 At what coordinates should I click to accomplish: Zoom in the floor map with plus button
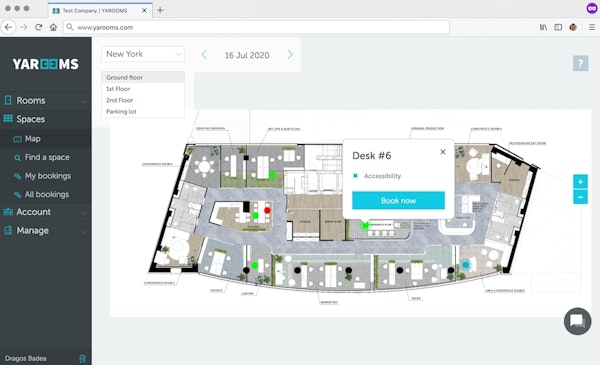(580, 182)
